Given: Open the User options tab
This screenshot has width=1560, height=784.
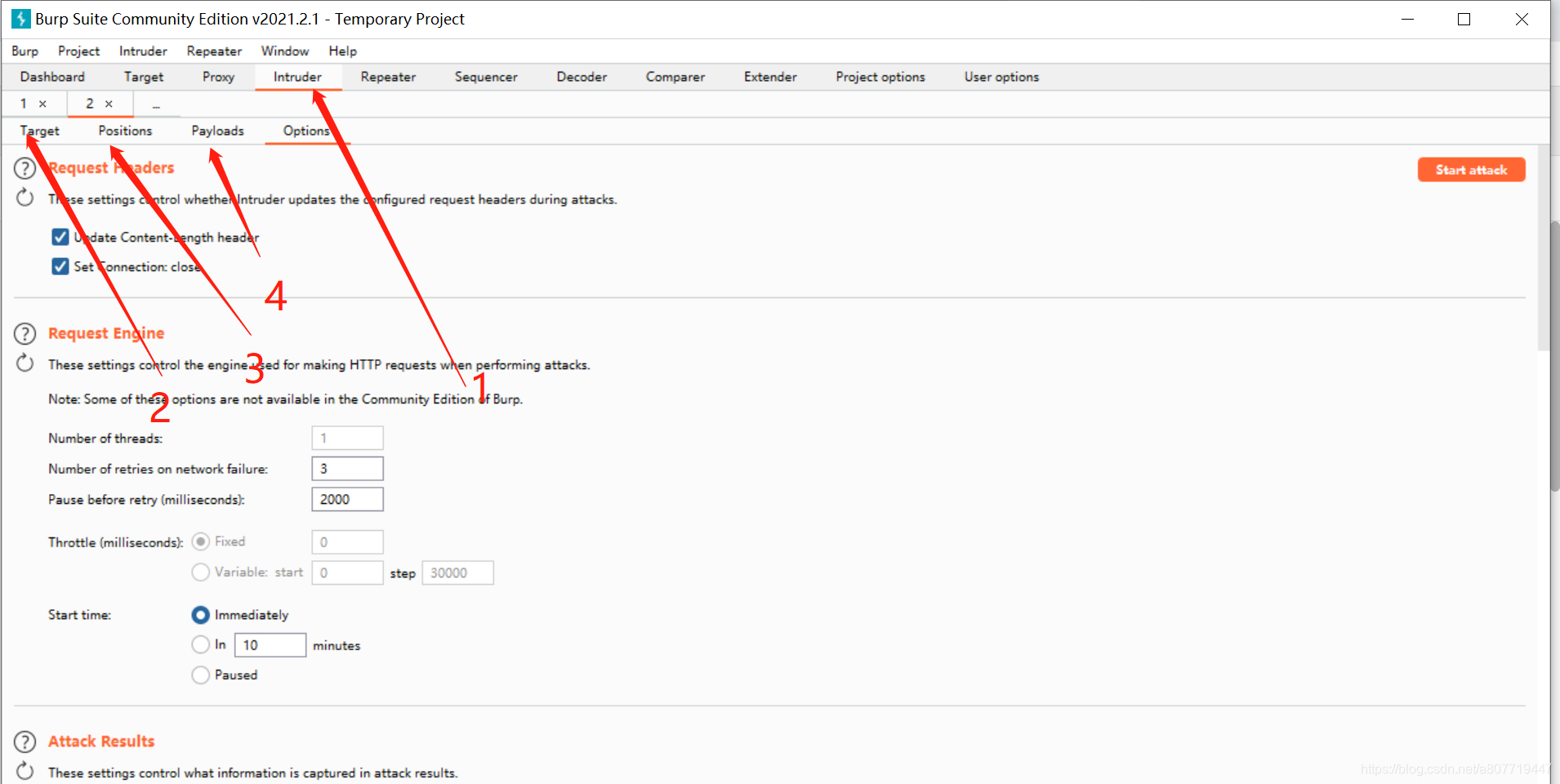Looking at the screenshot, I should tap(1001, 77).
